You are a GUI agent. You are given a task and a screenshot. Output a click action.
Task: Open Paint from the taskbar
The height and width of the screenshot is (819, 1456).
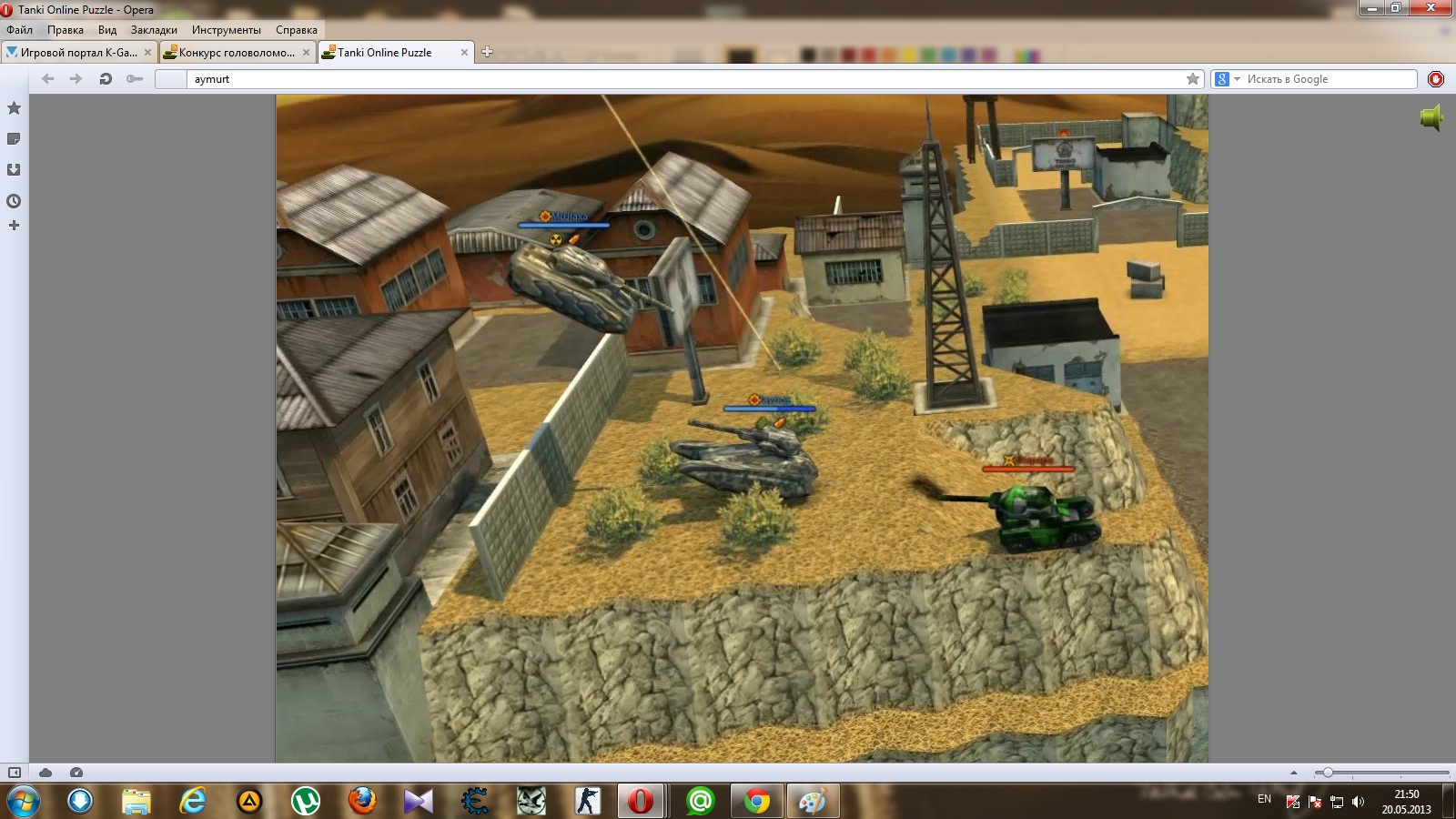tap(812, 801)
